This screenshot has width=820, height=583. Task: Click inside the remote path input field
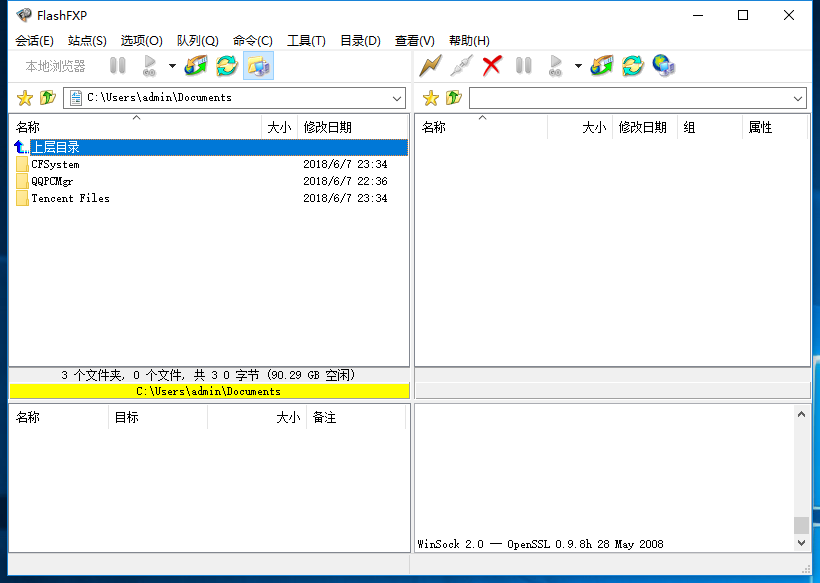630,98
